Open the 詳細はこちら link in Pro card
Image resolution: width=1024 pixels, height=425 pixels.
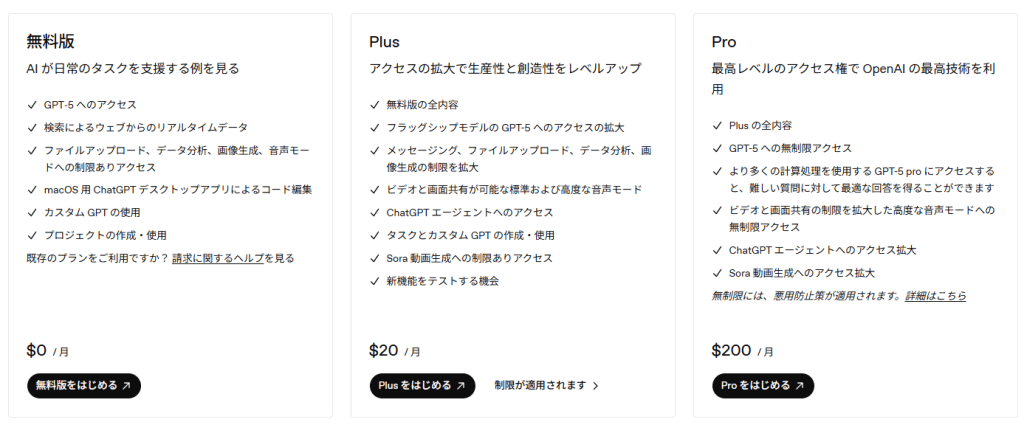(x=936, y=296)
